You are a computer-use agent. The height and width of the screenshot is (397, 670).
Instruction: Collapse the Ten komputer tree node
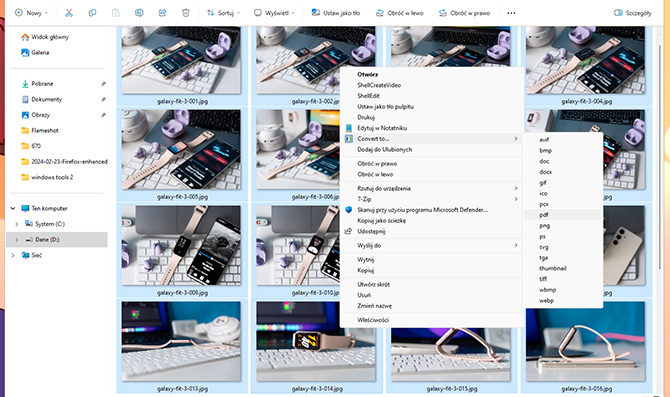click(13, 208)
